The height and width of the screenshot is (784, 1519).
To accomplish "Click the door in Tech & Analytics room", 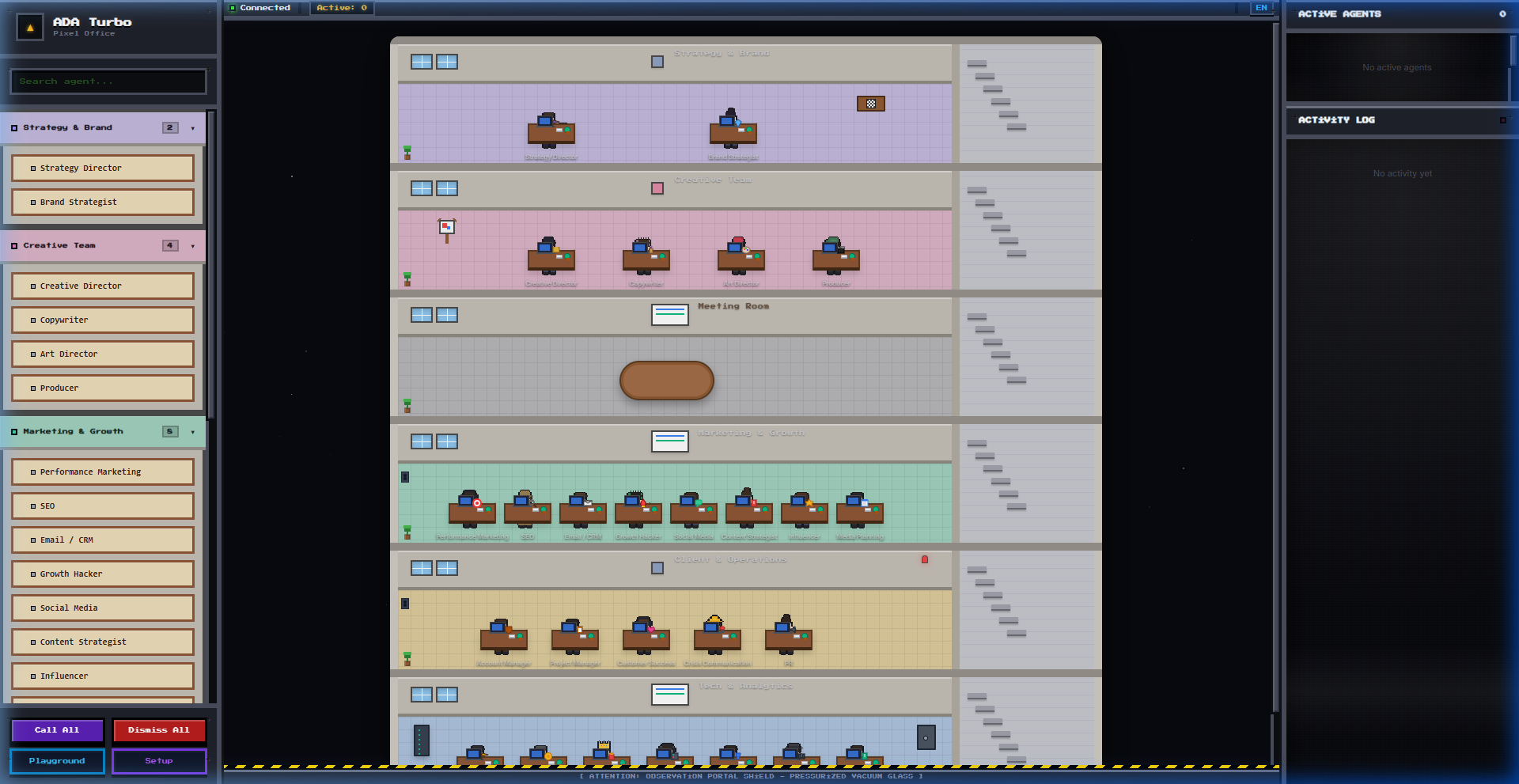I will coord(926,737).
